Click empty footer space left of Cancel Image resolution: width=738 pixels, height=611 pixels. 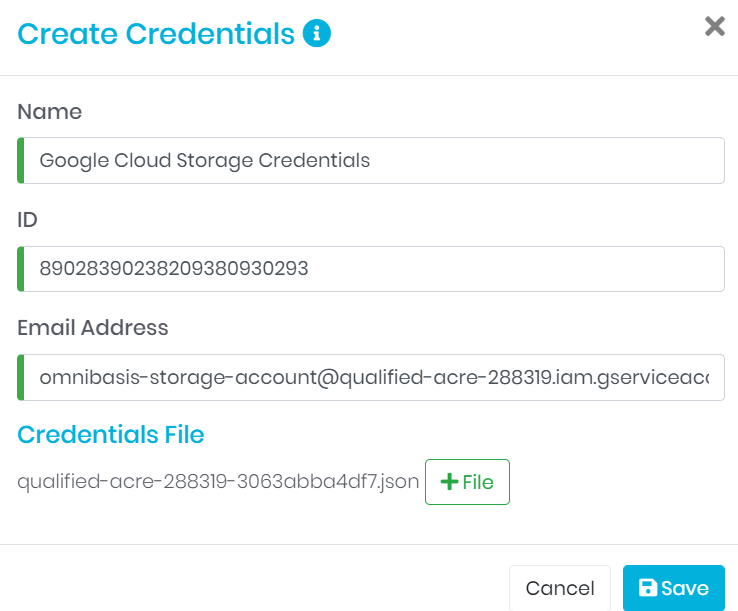click(x=250, y=588)
